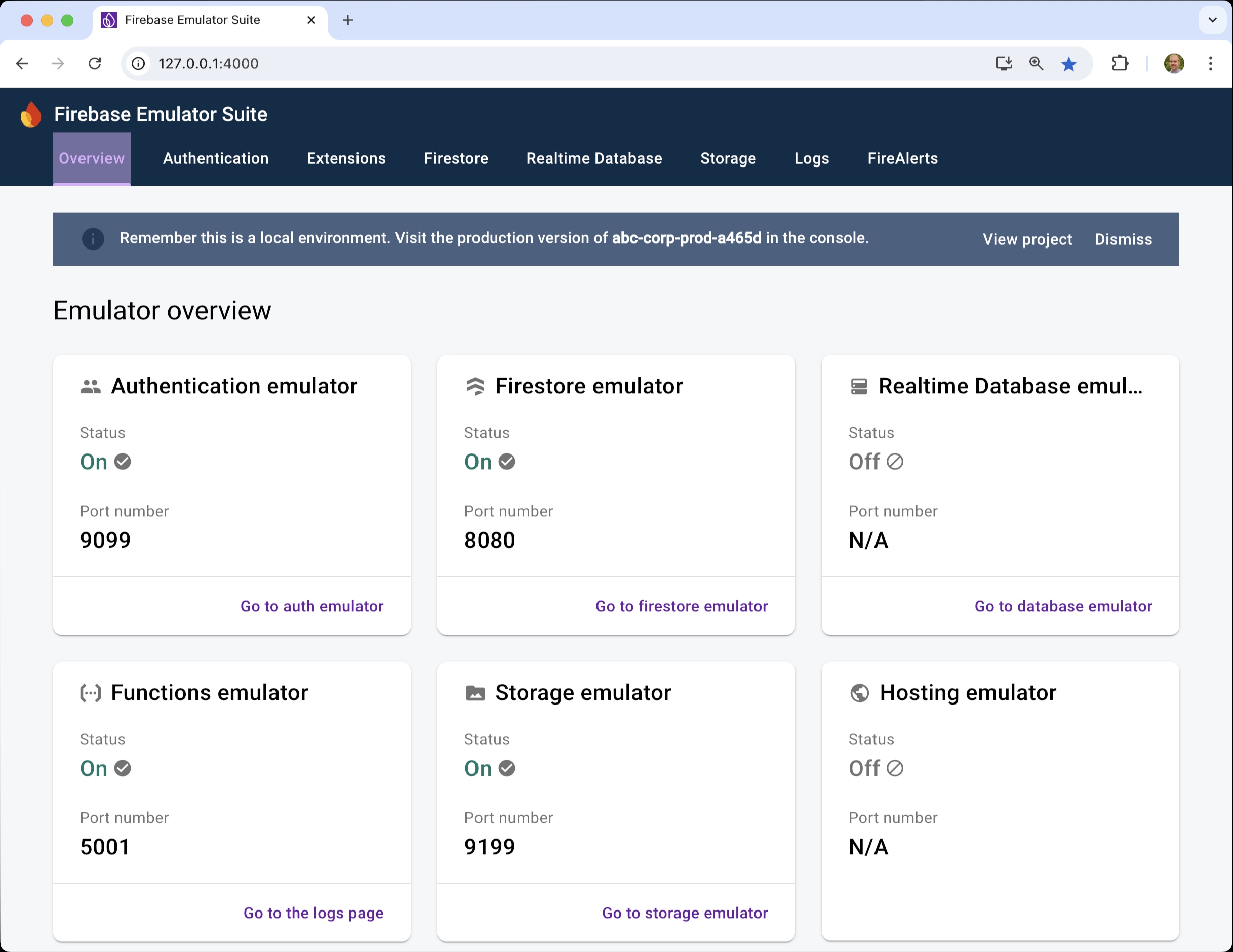Screen dimensions: 1233x952
Task: Dismiss the local environment banner
Action: (1124, 239)
